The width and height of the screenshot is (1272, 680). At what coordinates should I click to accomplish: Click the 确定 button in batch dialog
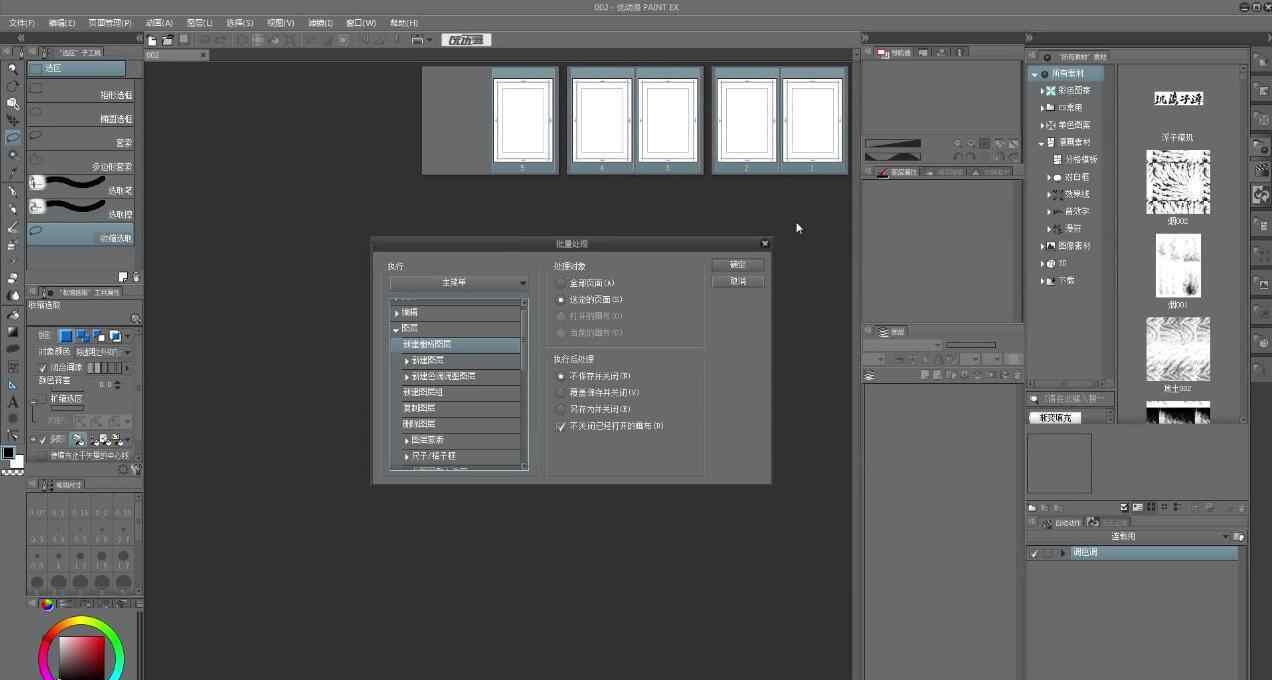[x=737, y=265]
